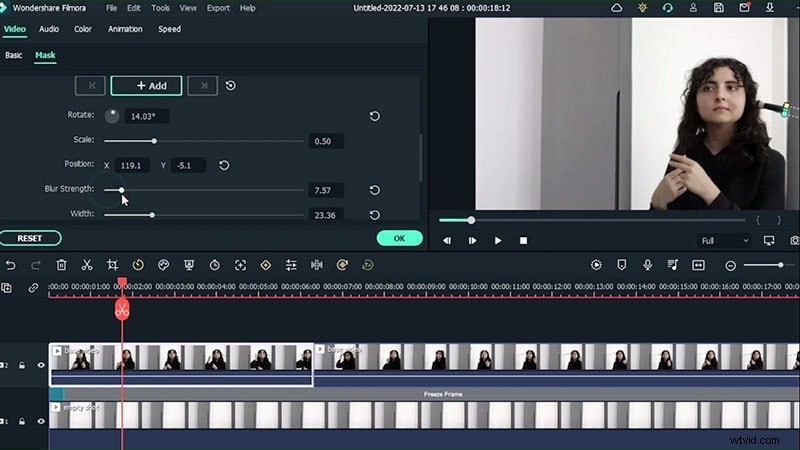Stop preview playback
The height and width of the screenshot is (450, 800).
tap(523, 240)
